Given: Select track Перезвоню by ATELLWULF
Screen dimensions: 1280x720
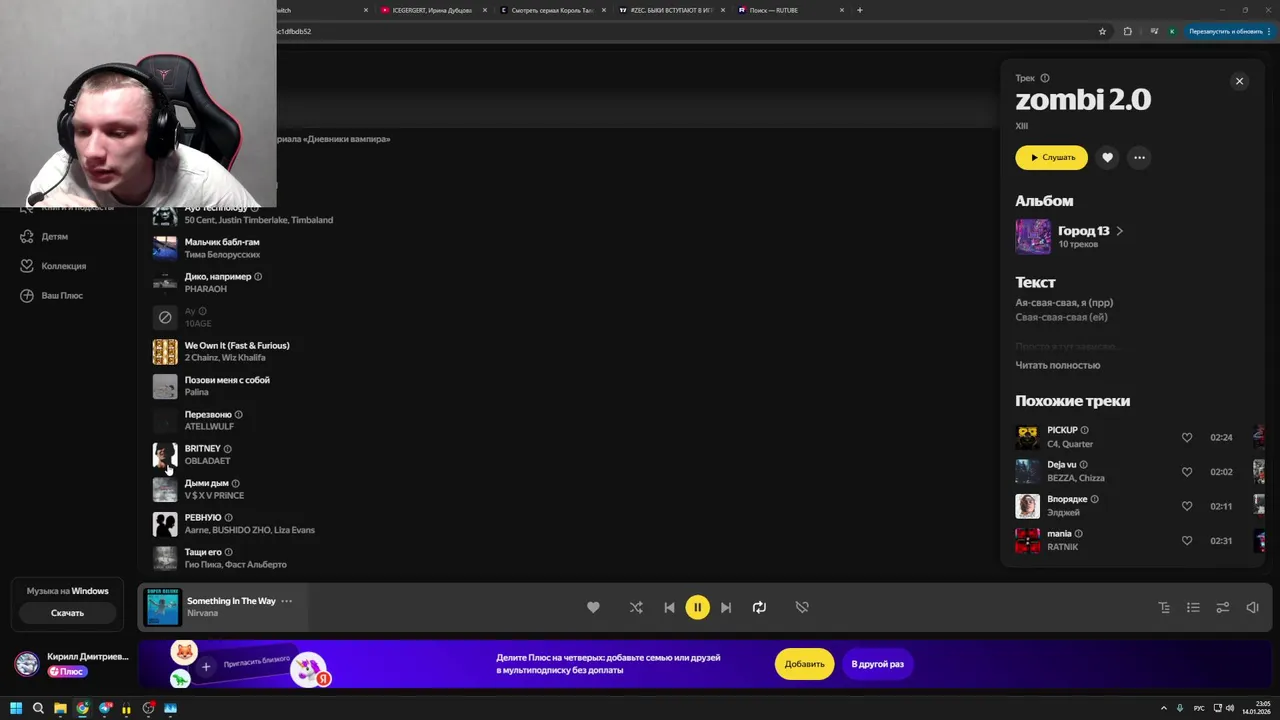Looking at the screenshot, I should [x=208, y=415].
